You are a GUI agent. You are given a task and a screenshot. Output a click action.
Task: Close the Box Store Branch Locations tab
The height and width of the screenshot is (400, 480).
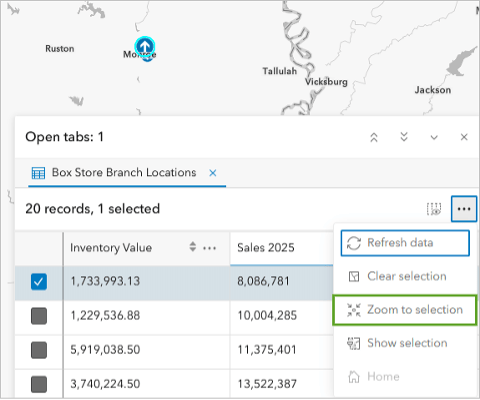(213, 173)
